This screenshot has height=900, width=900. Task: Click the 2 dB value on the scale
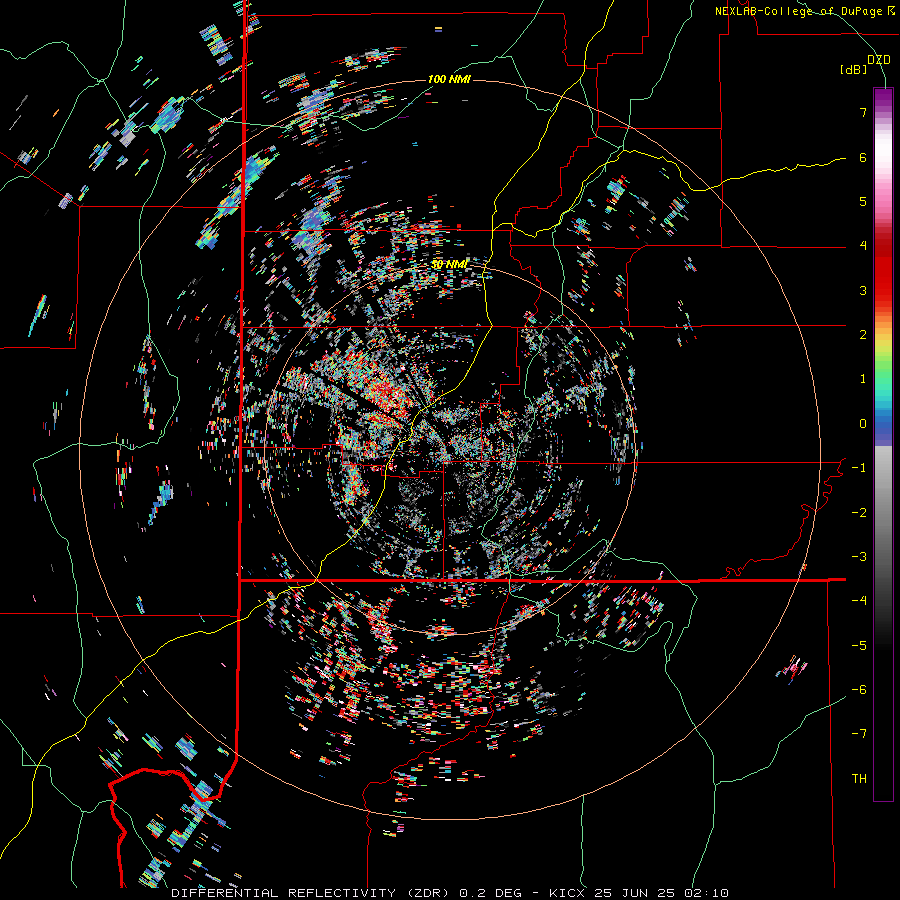863,335
